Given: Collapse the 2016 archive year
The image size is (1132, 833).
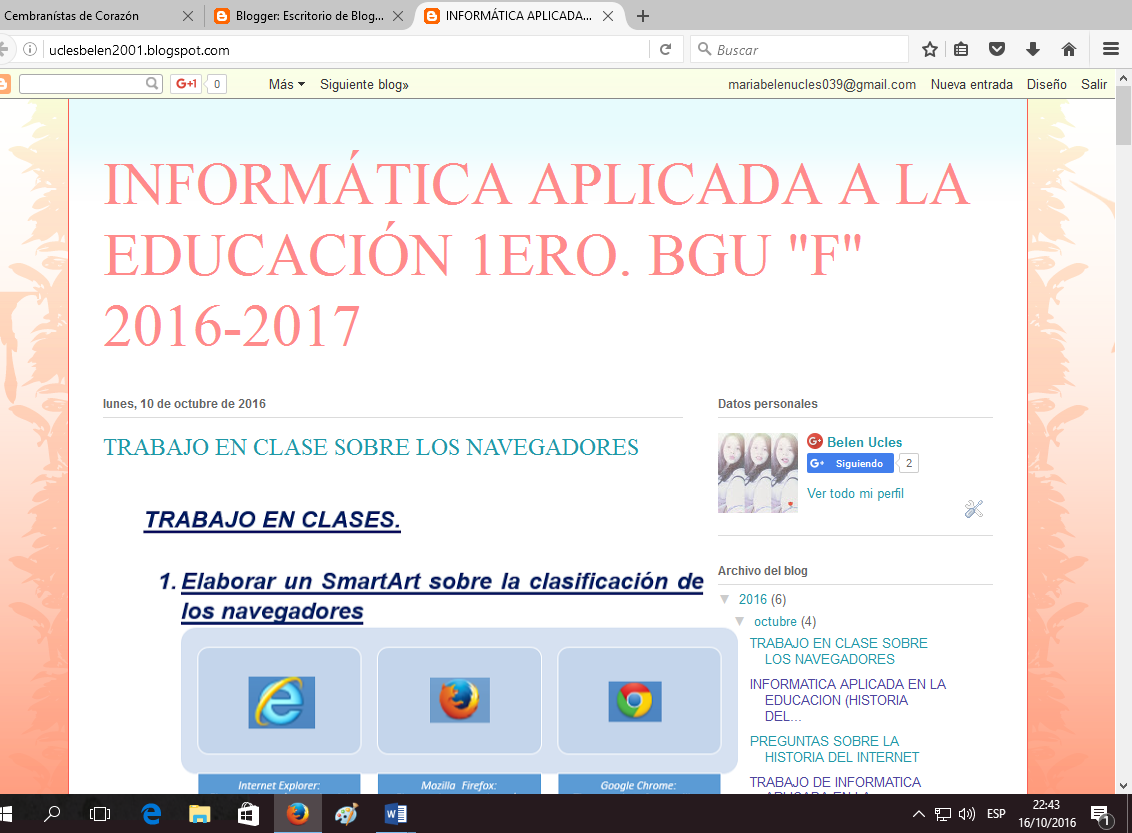Looking at the screenshot, I should [725, 599].
